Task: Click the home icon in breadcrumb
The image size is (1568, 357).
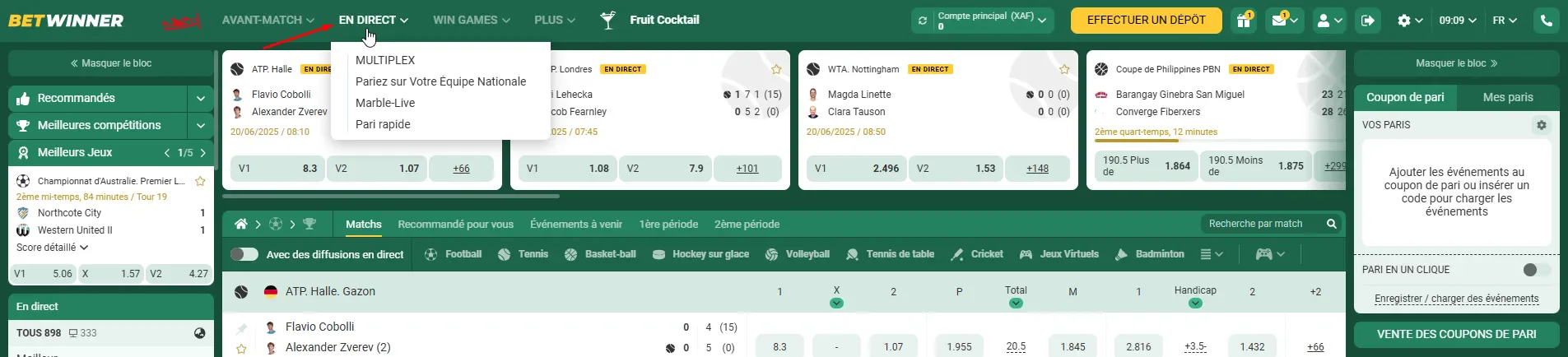Action: tap(241, 224)
